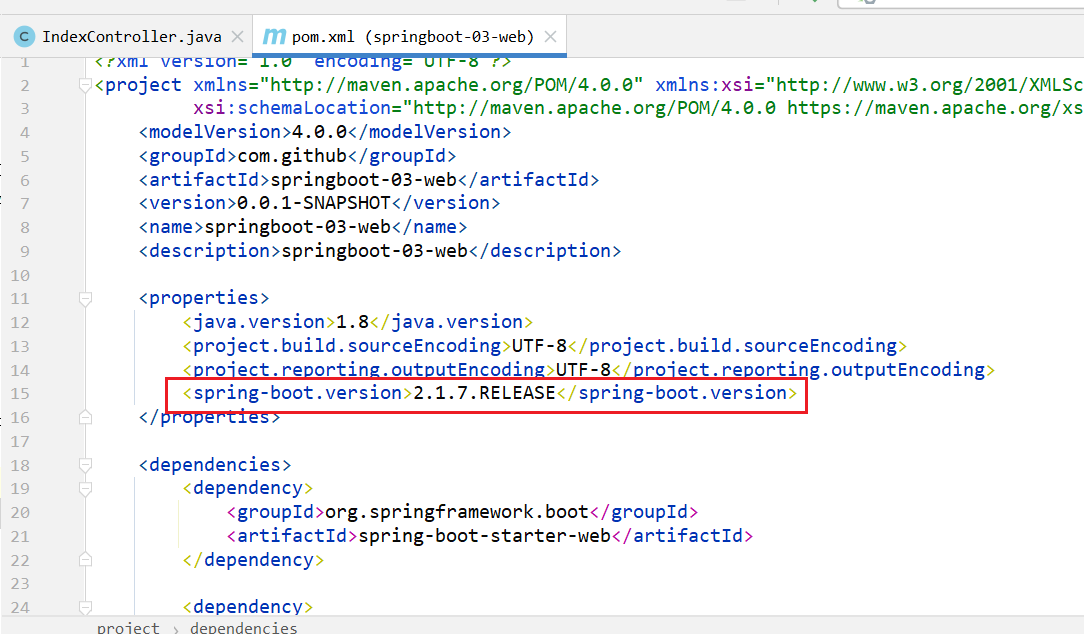Image resolution: width=1084 pixels, height=634 pixels.
Task: Place cursor in 2.1.7.RELEASE version value
Action: (484, 393)
